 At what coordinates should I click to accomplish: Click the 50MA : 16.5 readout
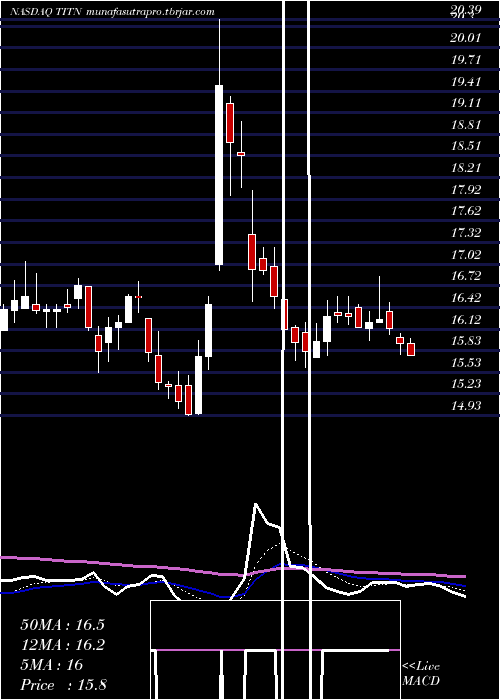pyautogui.click(x=62, y=625)
